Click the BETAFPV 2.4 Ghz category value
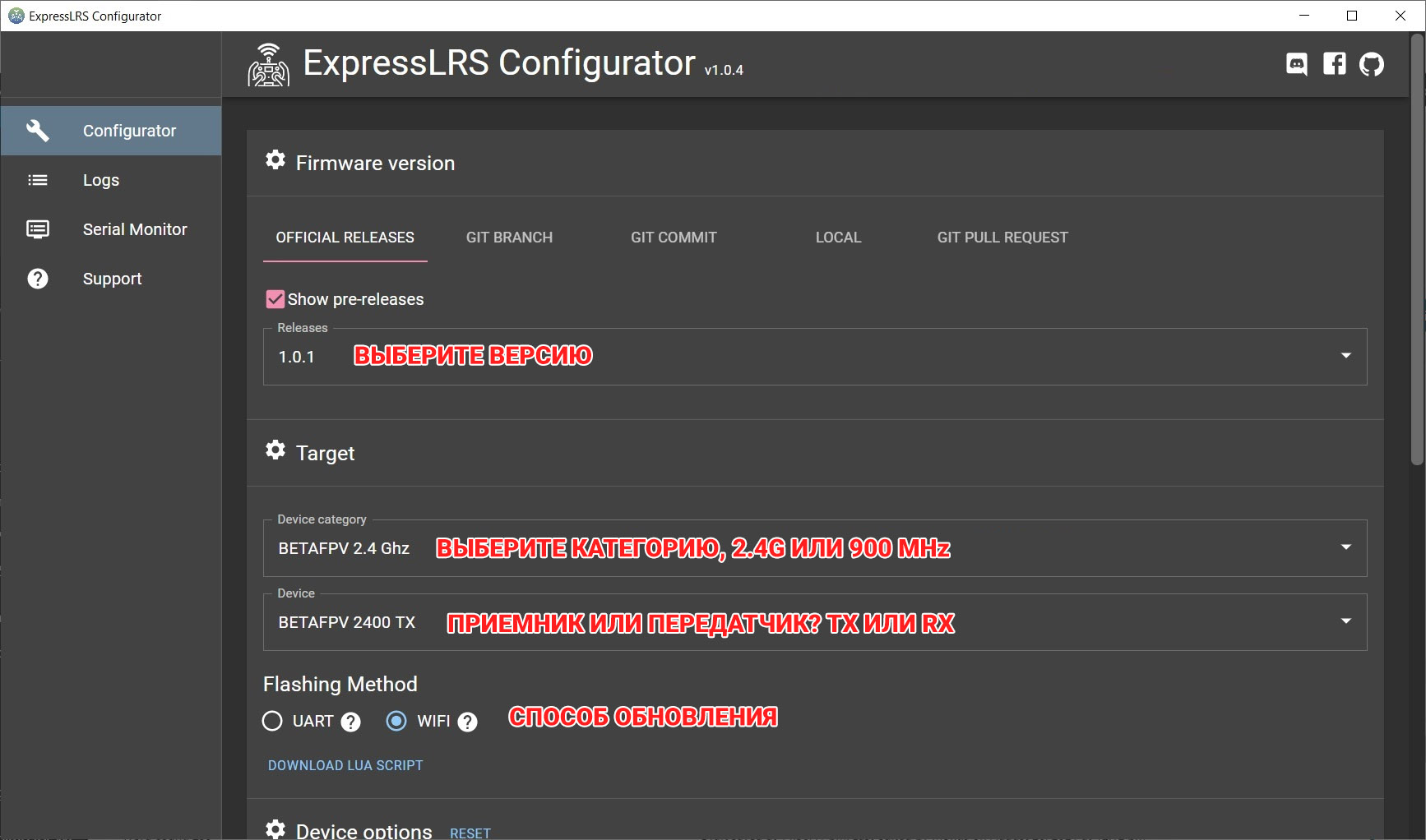 tap(344, 548)
